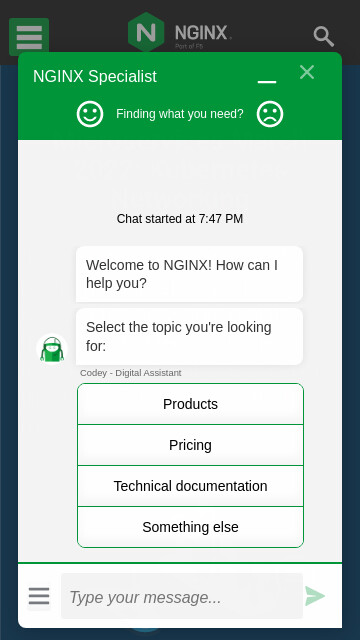The image size is (360, 640).
Task: Send the message with the arrow icon
Action: coord(315,596)
